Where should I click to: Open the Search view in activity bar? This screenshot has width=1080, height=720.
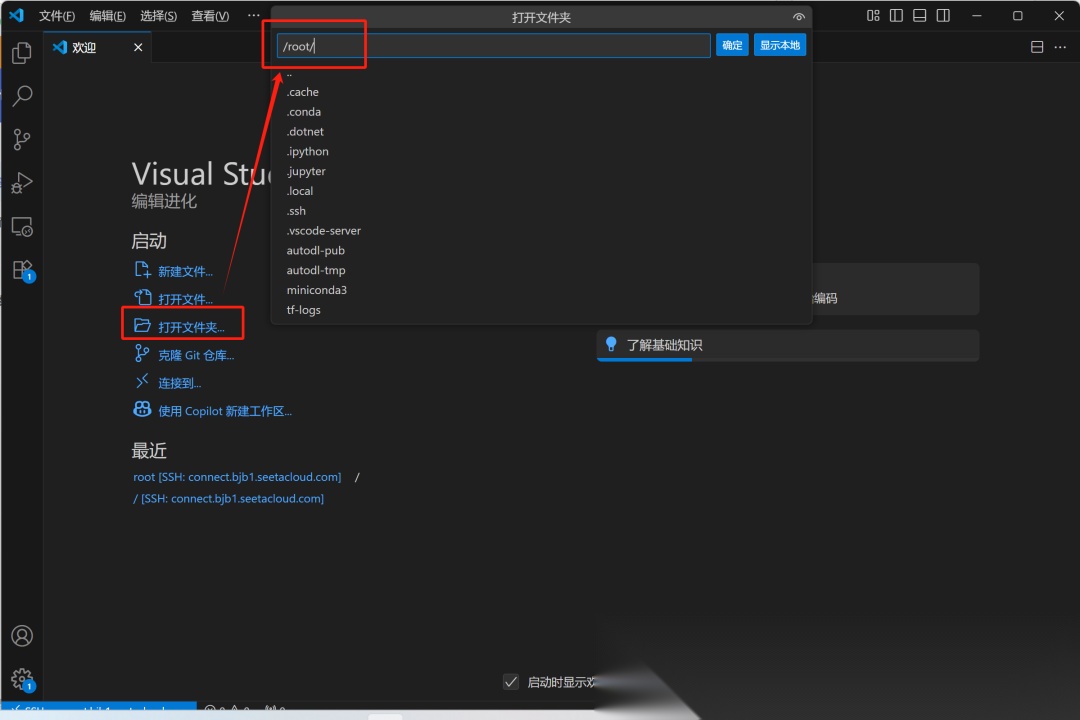point(22,96)
